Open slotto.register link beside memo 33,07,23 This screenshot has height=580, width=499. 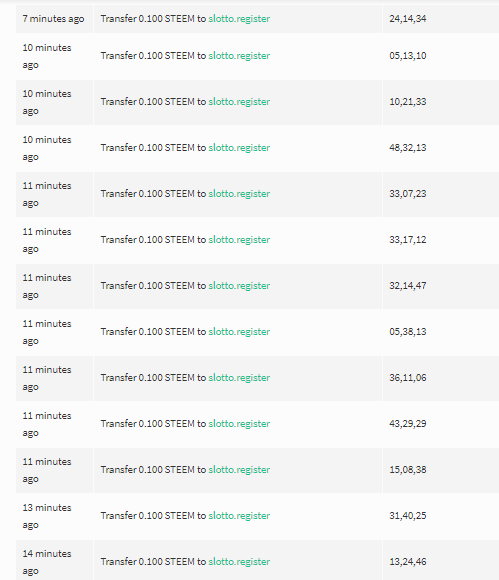[239, 194]
